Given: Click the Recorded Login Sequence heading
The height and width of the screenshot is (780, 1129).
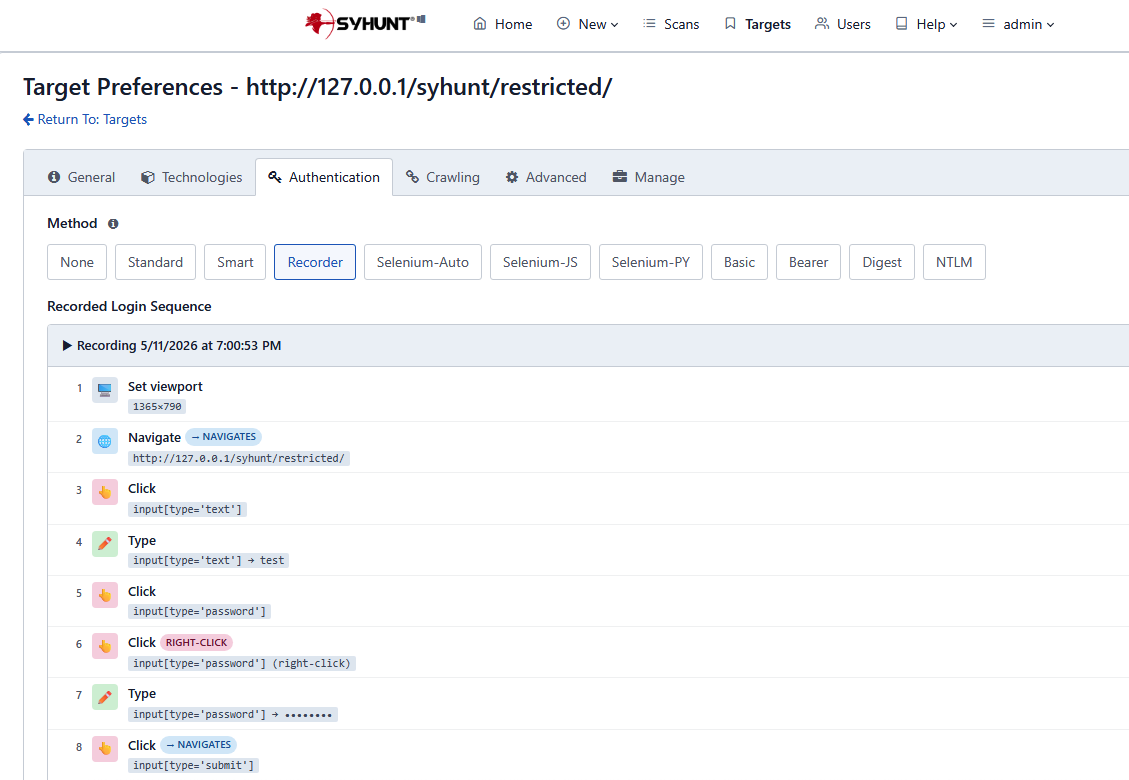Looking at the screenshot, I should pos(130,306).
